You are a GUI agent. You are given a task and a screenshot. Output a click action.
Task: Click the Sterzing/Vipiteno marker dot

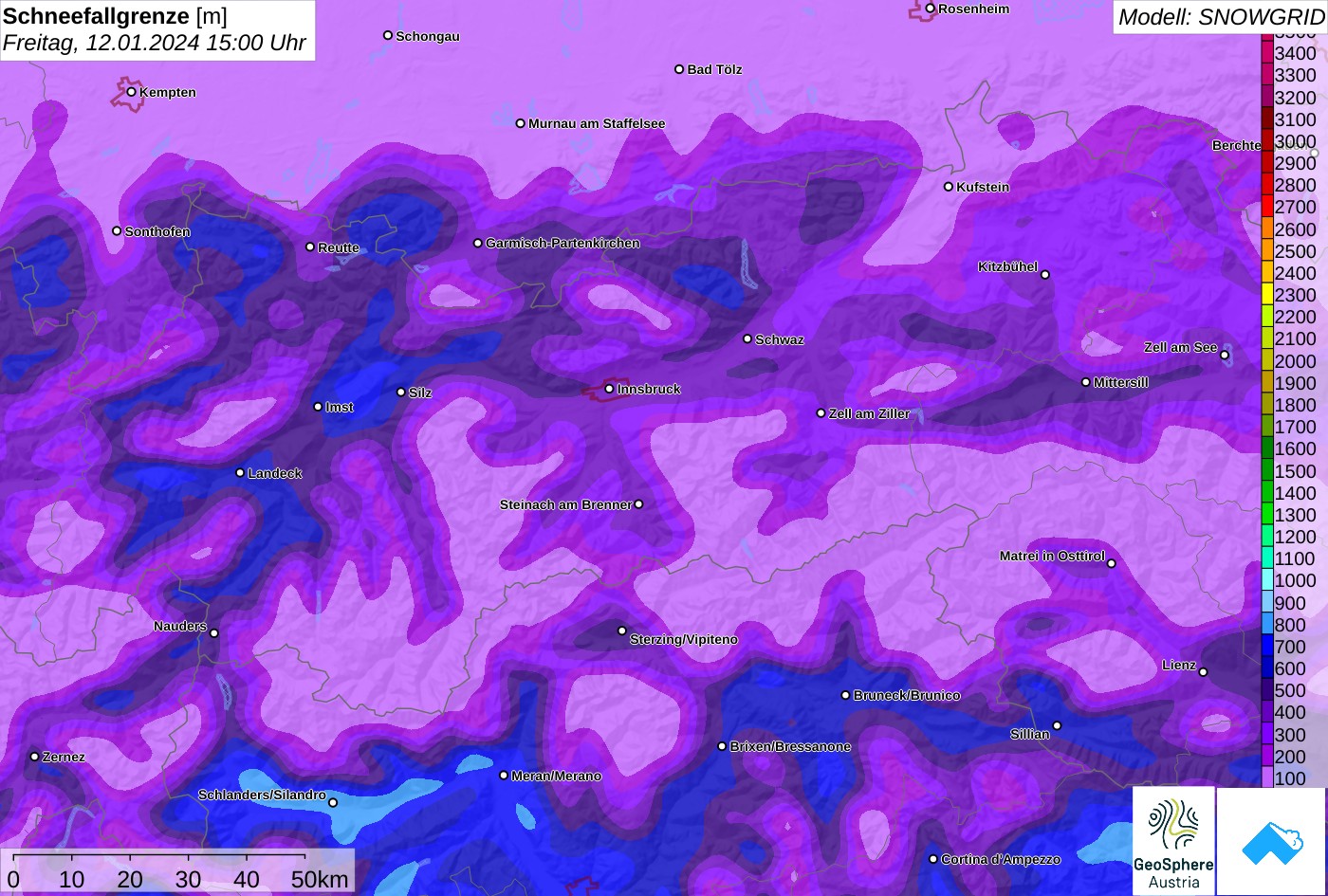click(622, 631)
